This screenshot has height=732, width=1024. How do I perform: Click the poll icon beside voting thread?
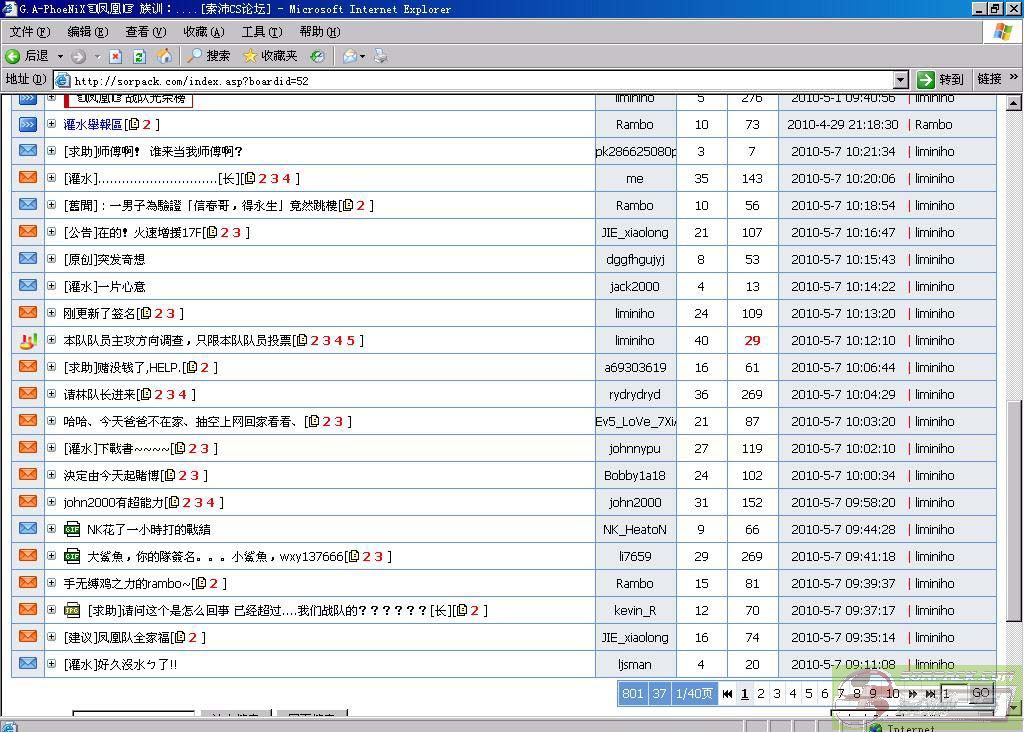pos(28,341)
